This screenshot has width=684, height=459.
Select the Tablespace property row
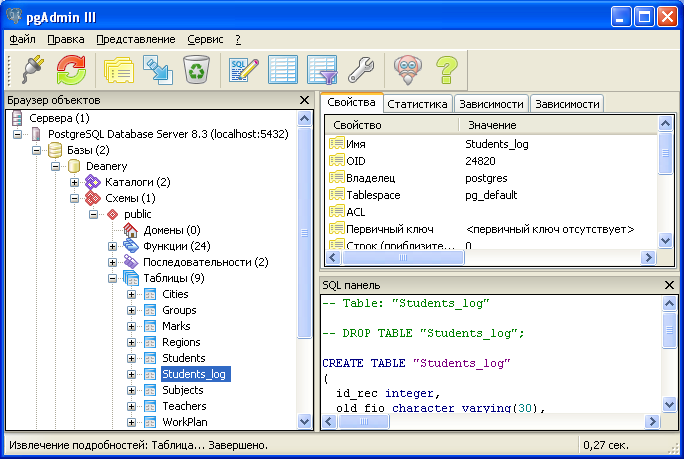coord(491,195)
